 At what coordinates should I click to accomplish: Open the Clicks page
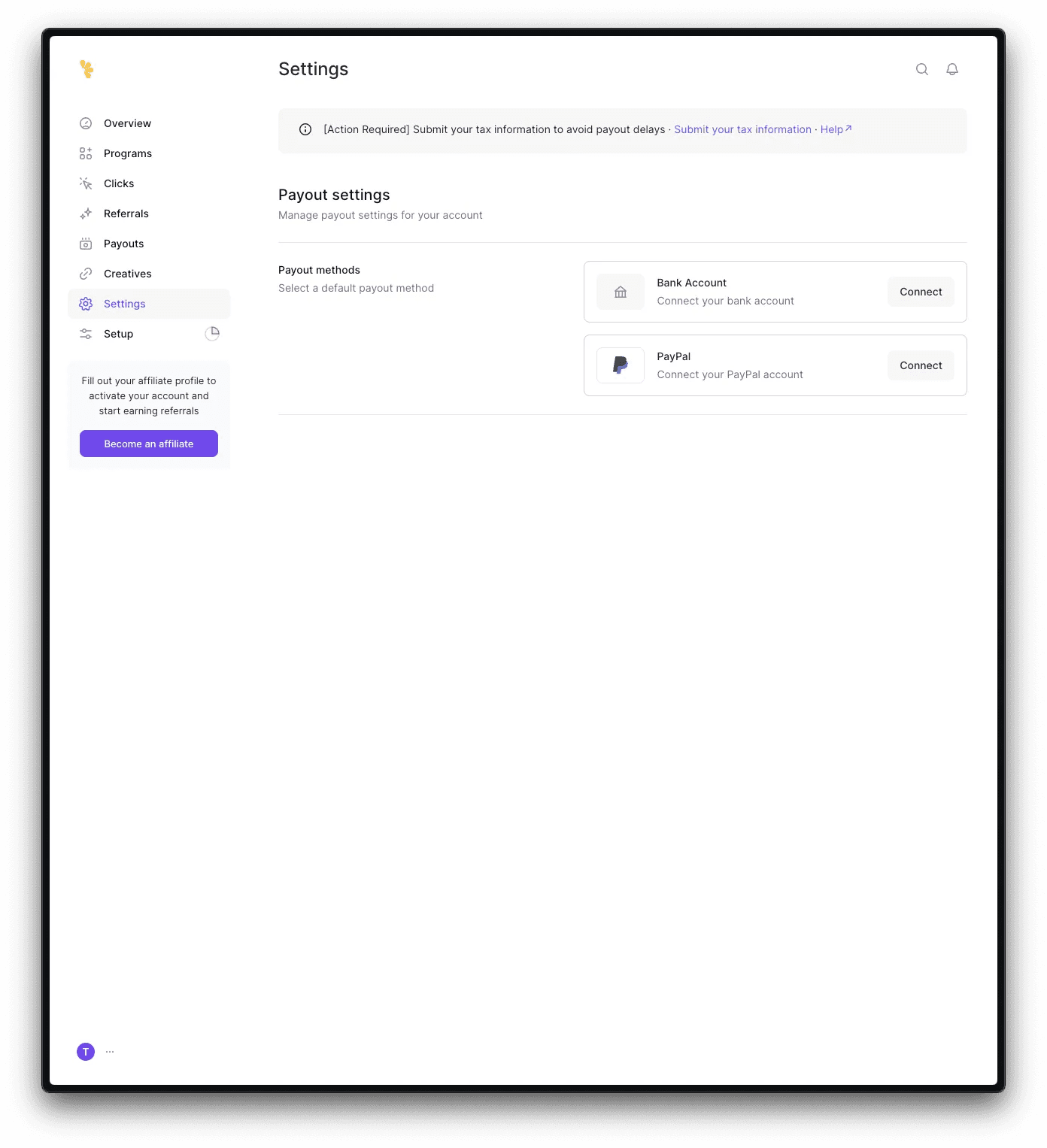click(x=149, y=183)
